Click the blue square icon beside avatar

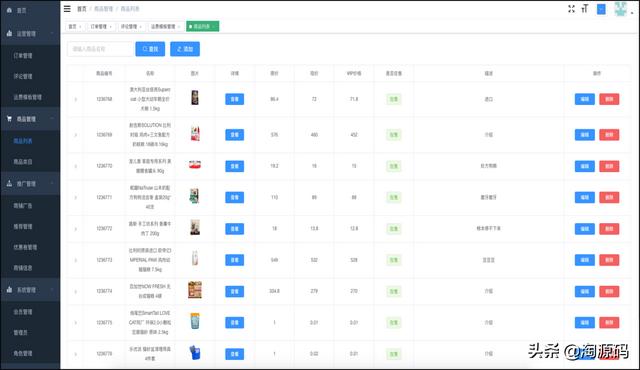click(601, 9)
